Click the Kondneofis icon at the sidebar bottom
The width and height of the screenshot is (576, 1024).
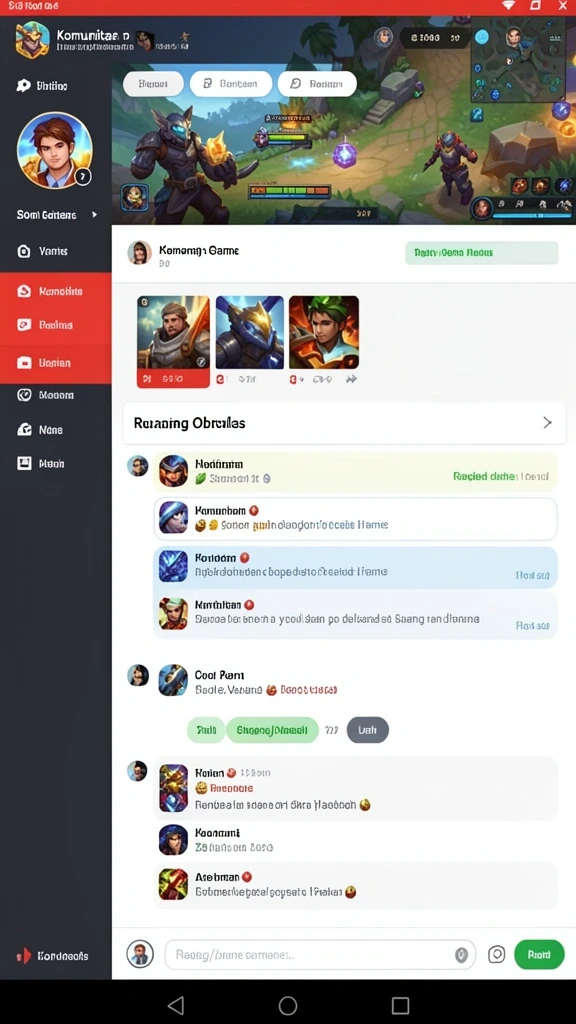[24, 955]
